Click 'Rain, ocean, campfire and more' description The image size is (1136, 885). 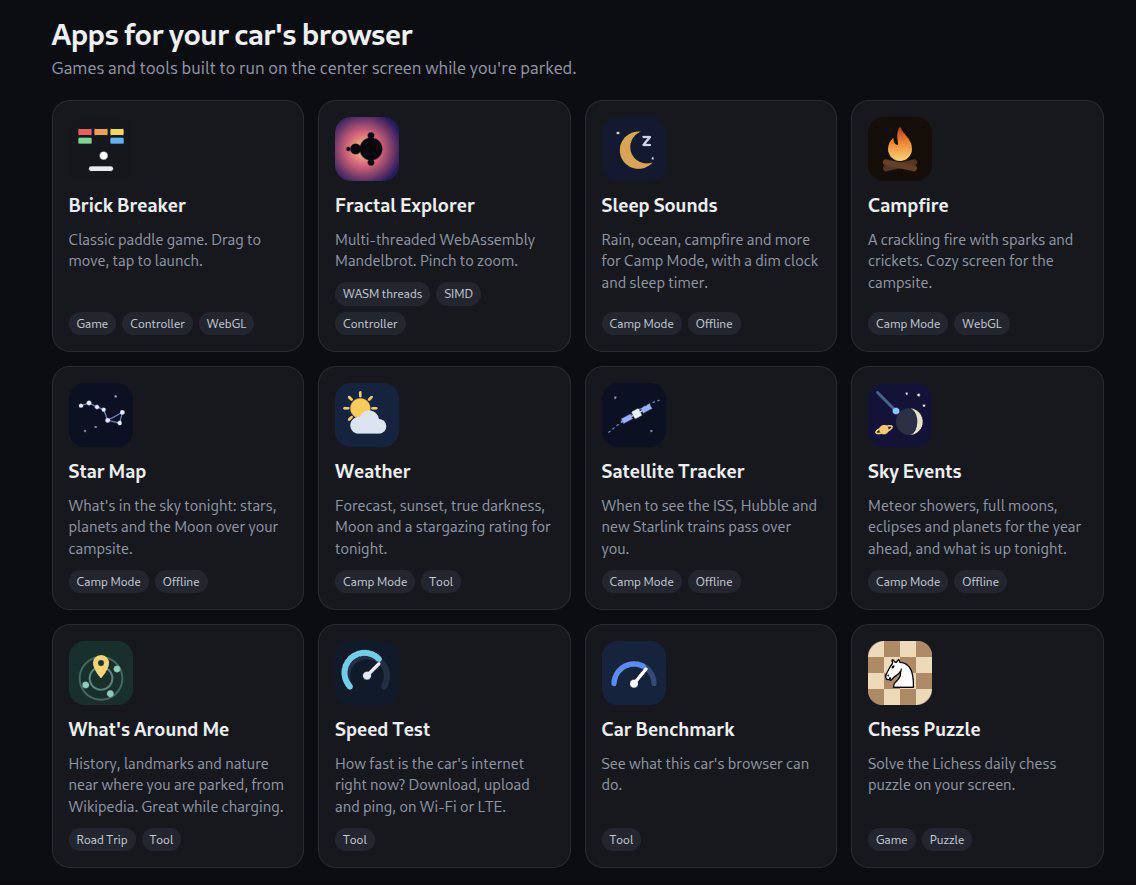coord(709,261)
